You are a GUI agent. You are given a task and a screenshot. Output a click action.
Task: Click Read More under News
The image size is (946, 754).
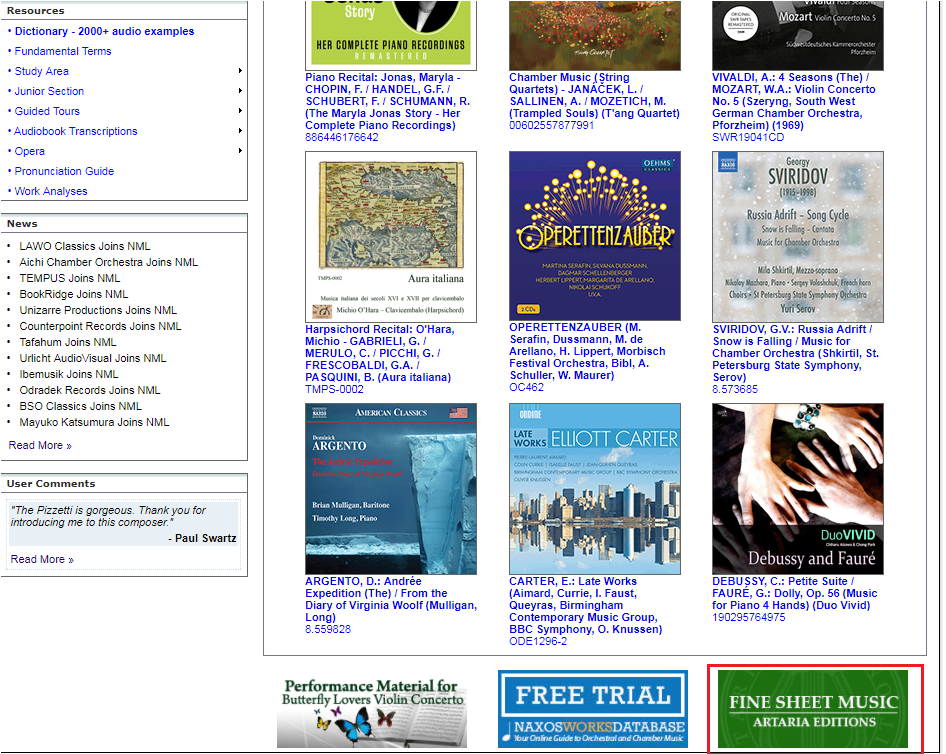(38, 445)
